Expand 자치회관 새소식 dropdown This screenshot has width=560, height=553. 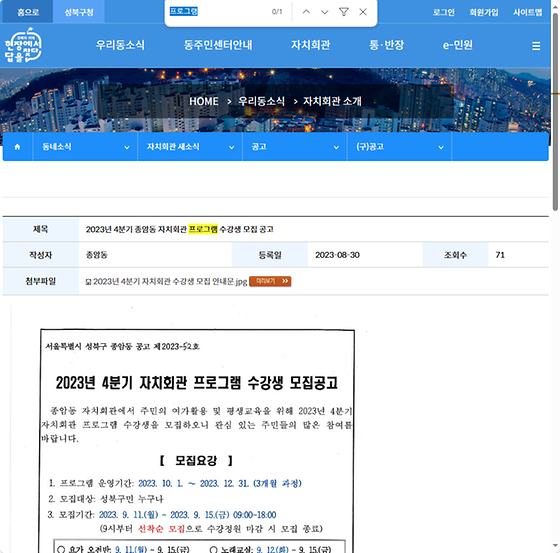pos(190,147)
